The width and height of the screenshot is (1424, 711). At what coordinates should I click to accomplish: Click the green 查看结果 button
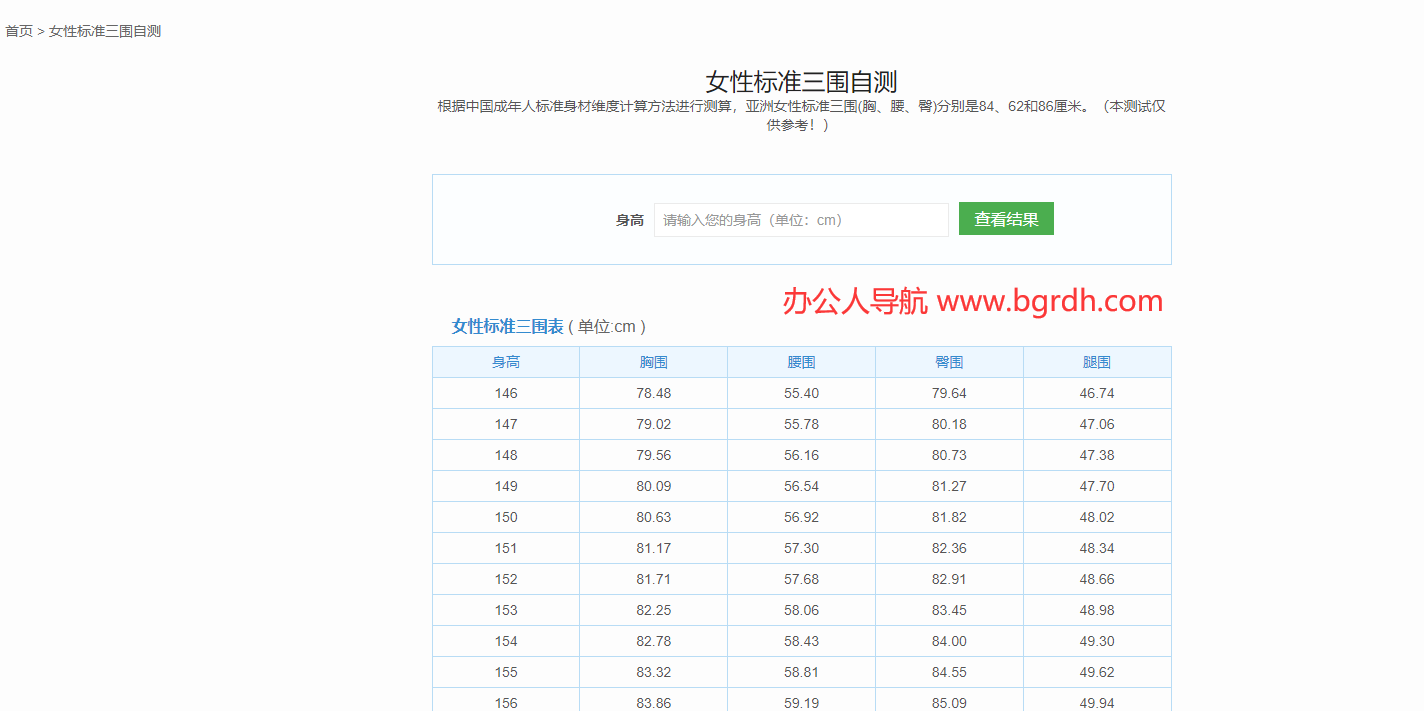1006,218
